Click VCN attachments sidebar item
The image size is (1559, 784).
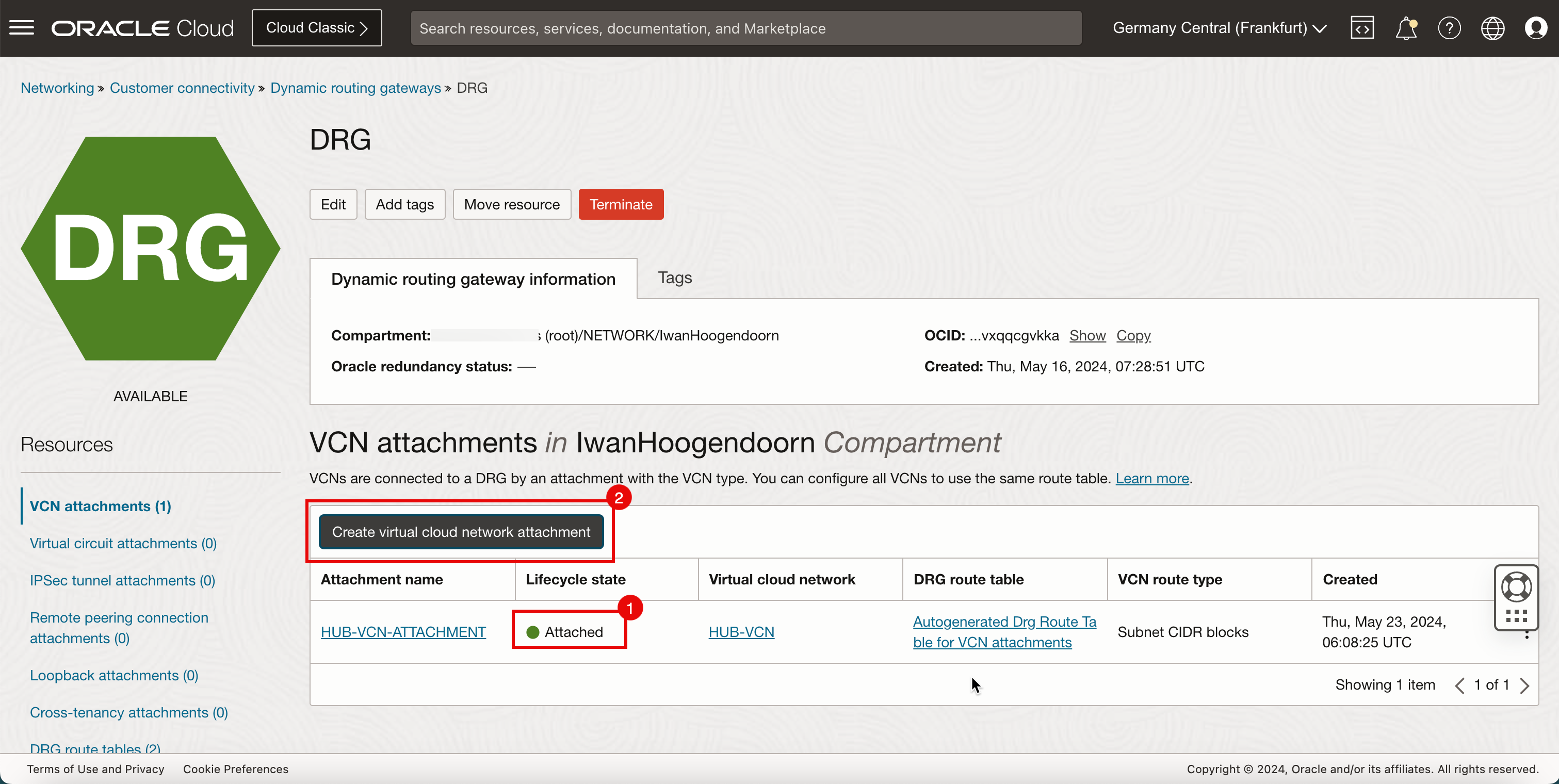101,506
